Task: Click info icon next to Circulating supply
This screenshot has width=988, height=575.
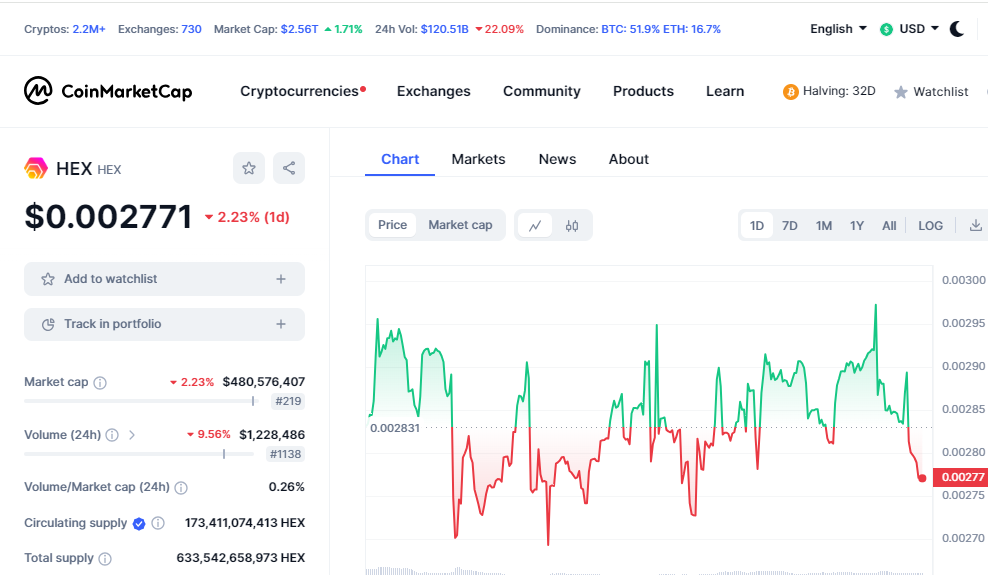Action: [158, 523]
